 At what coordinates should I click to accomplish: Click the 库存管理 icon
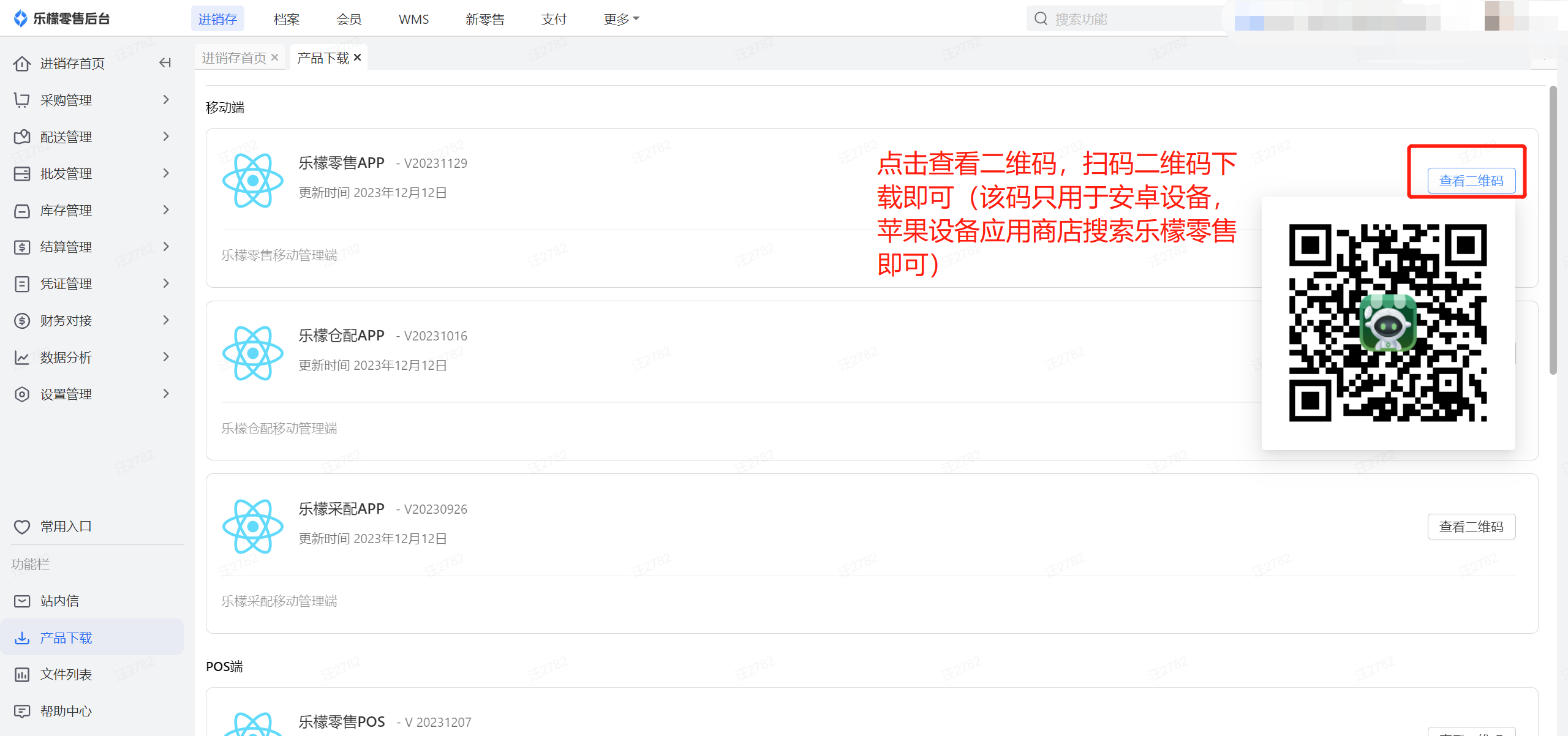tap(22, 211)
